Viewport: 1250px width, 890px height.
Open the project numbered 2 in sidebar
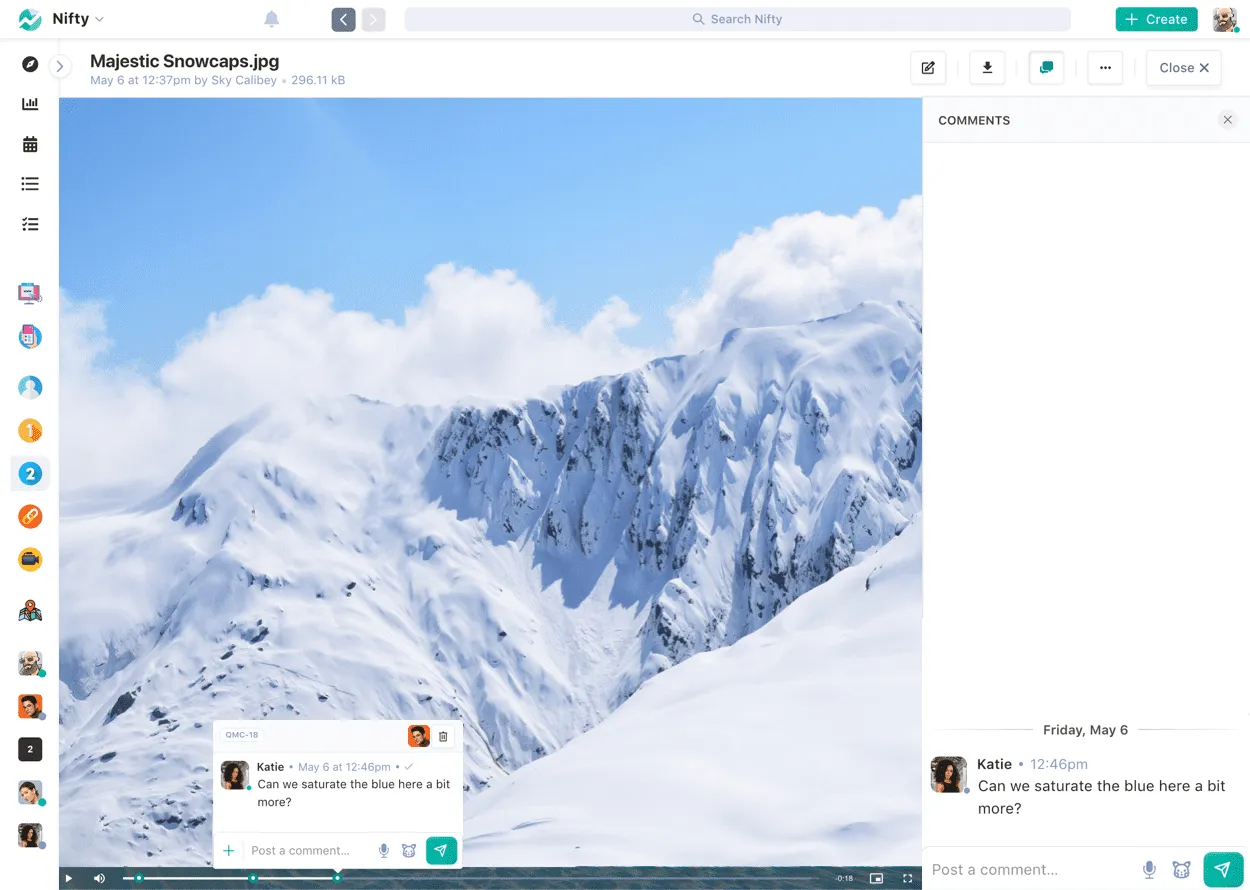[x=30, y=474]
